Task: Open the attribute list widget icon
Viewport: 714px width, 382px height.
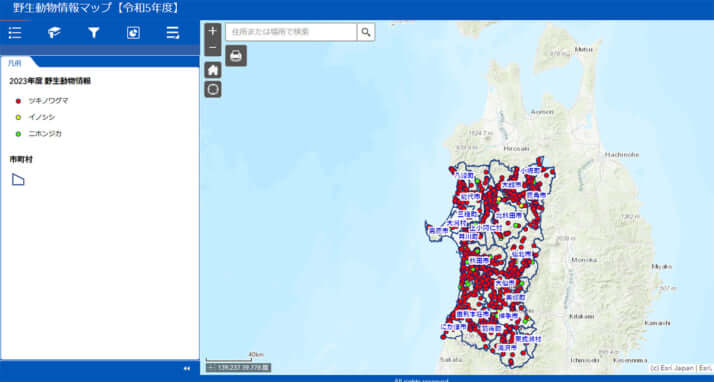Action: click(173, 33)
